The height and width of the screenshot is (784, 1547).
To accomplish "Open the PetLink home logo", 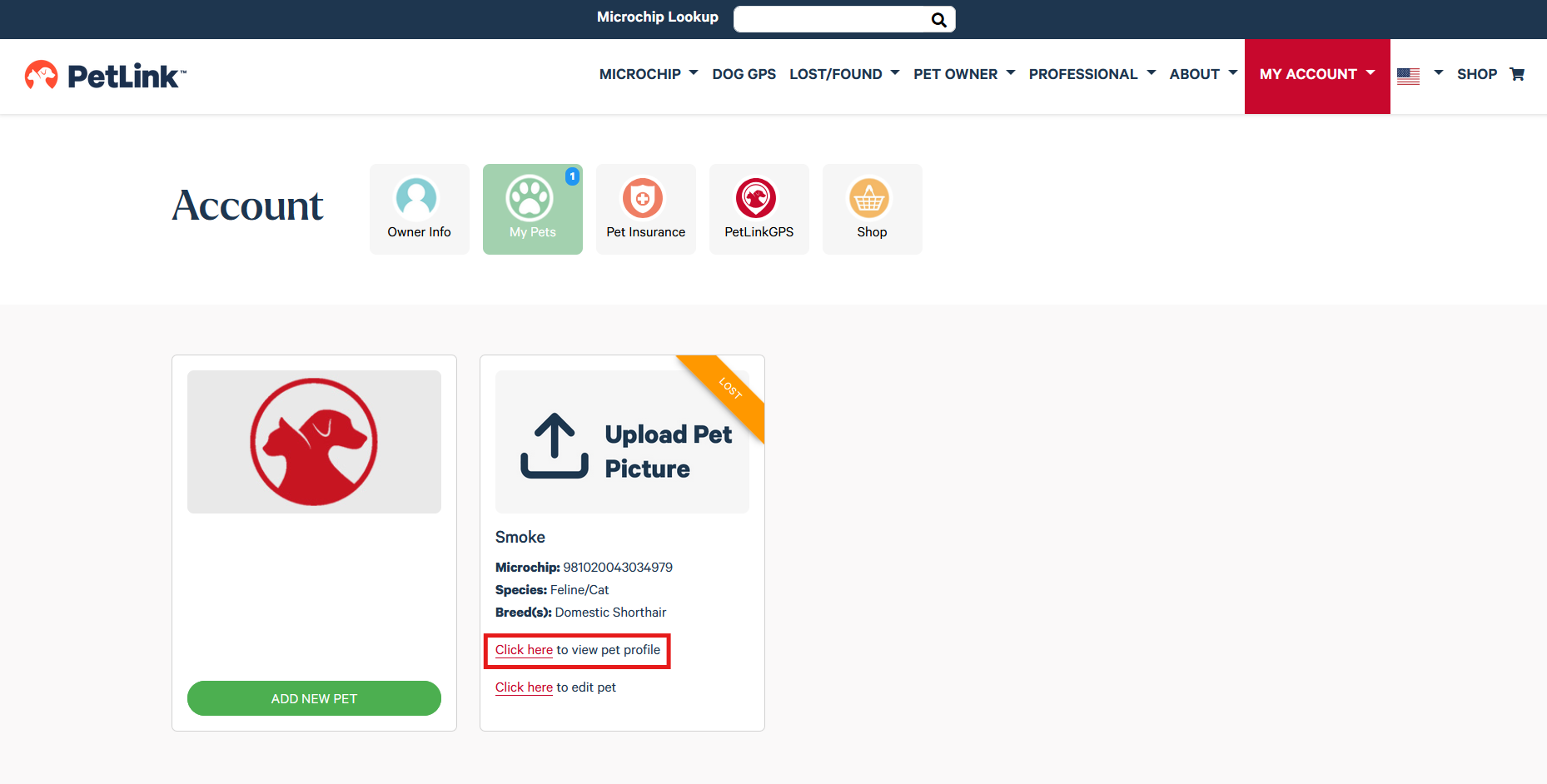I will [106, 76].
